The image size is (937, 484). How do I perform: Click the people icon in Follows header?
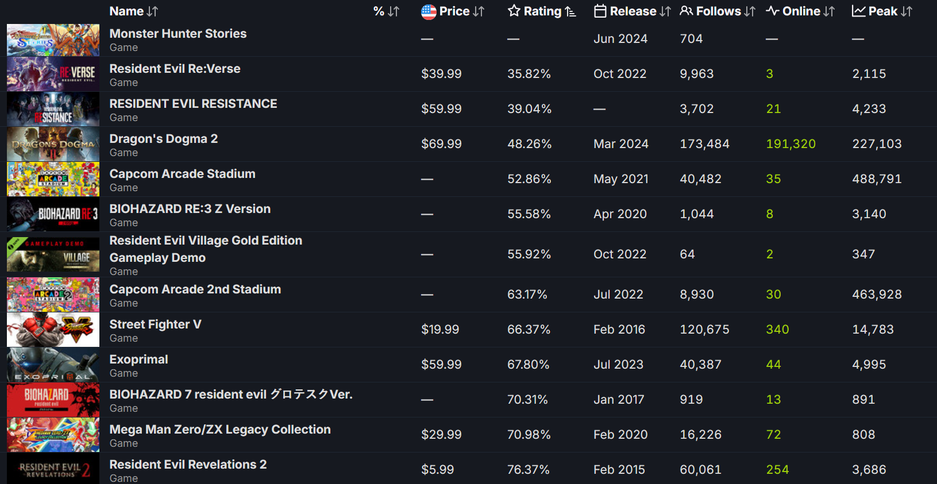(x=686, y=12)
